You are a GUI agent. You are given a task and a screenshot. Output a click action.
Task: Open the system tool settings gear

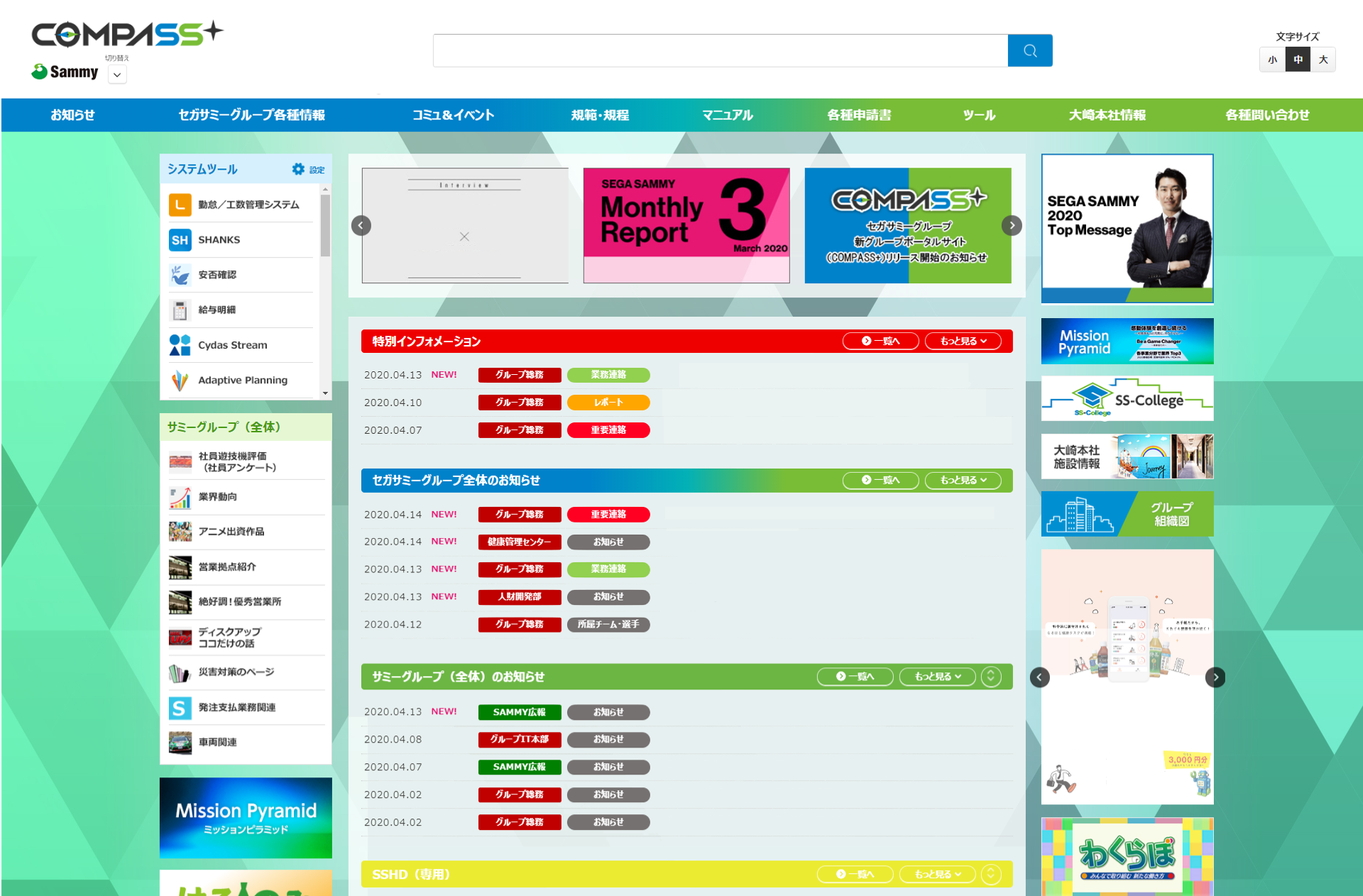[x=298, y=169]
